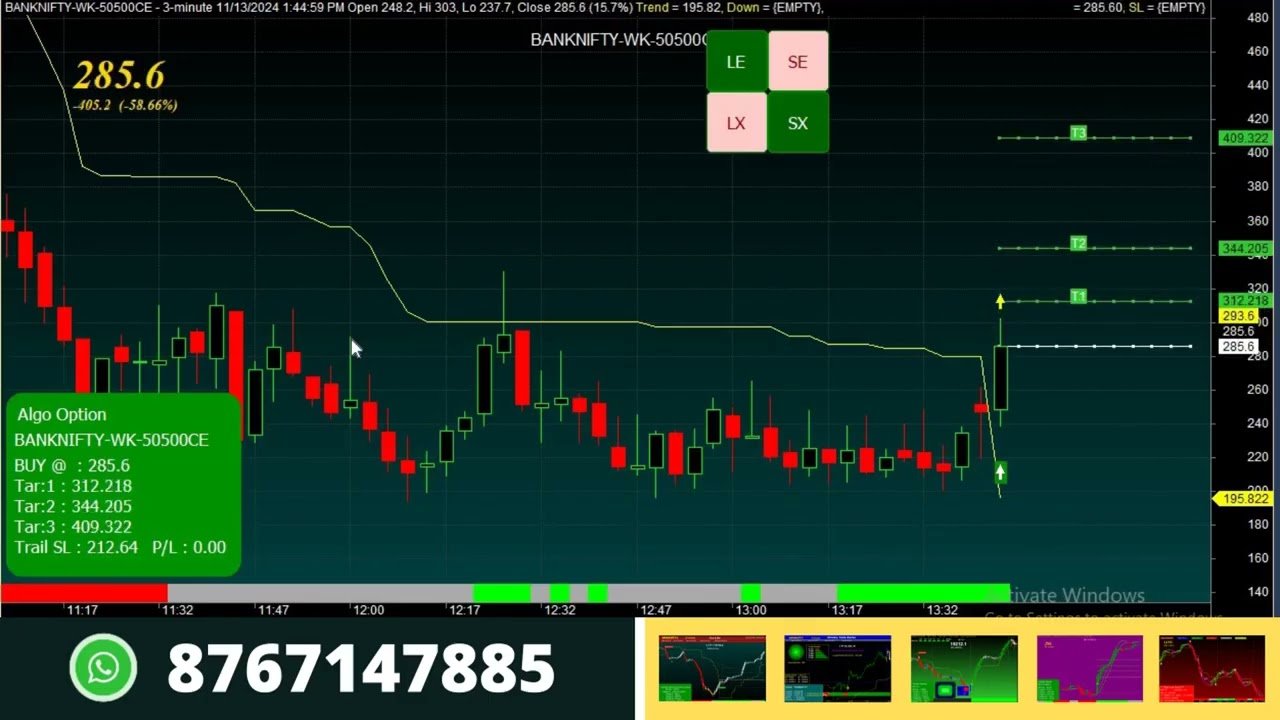Click the WhatsApp logo icon
The width and height of the screenshot is (1280, 720).
coord(103,668)
